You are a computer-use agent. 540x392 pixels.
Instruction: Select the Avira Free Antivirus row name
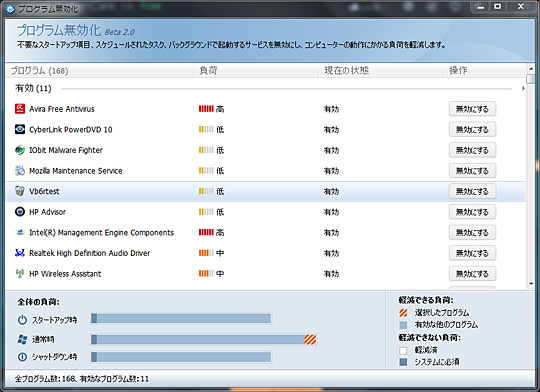pyautogui.click(x=62, y=109)
